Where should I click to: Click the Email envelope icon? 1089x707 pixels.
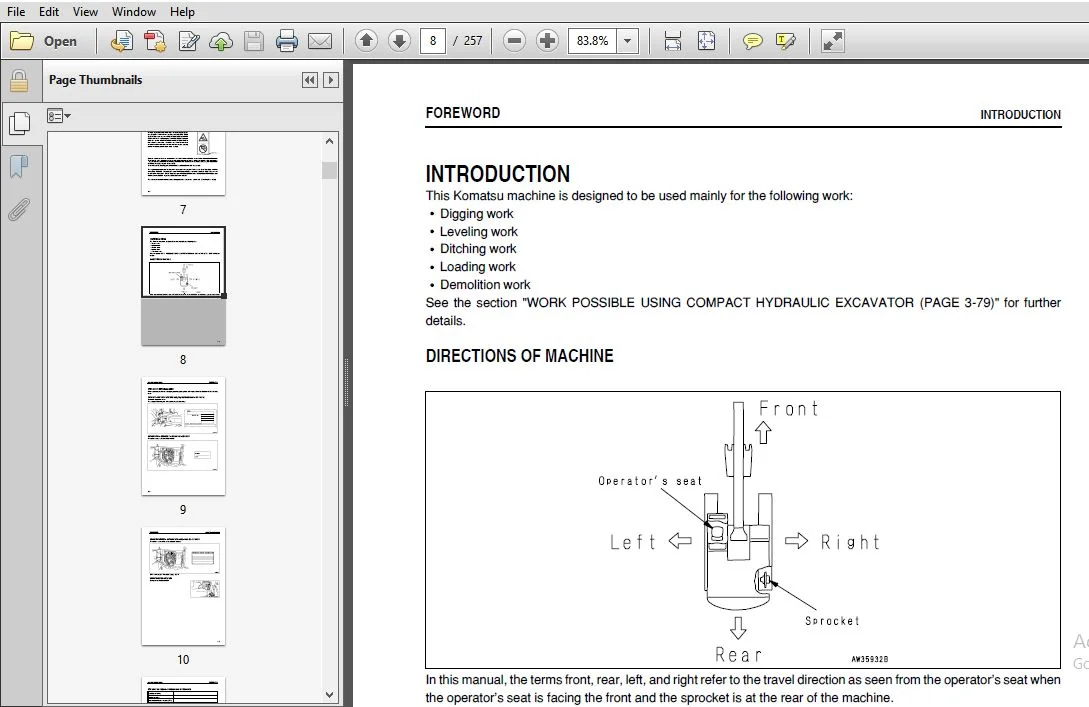coord(319,41)
